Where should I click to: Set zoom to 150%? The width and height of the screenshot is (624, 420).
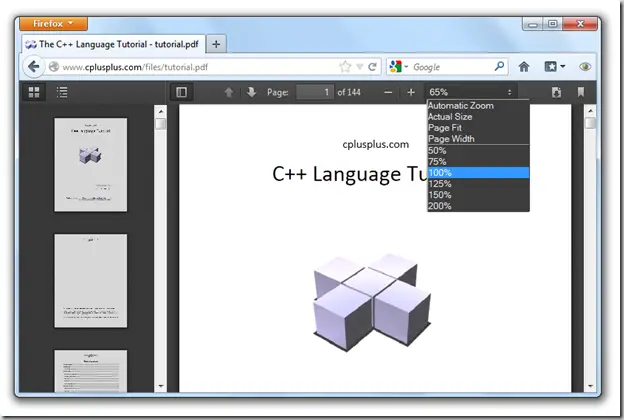point(478,195)
